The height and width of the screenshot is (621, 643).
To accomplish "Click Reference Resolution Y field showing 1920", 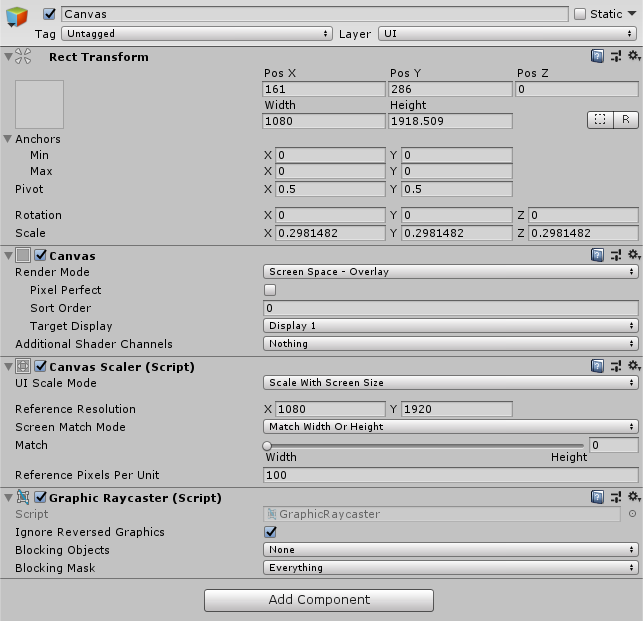I will (x=456, y=409).
